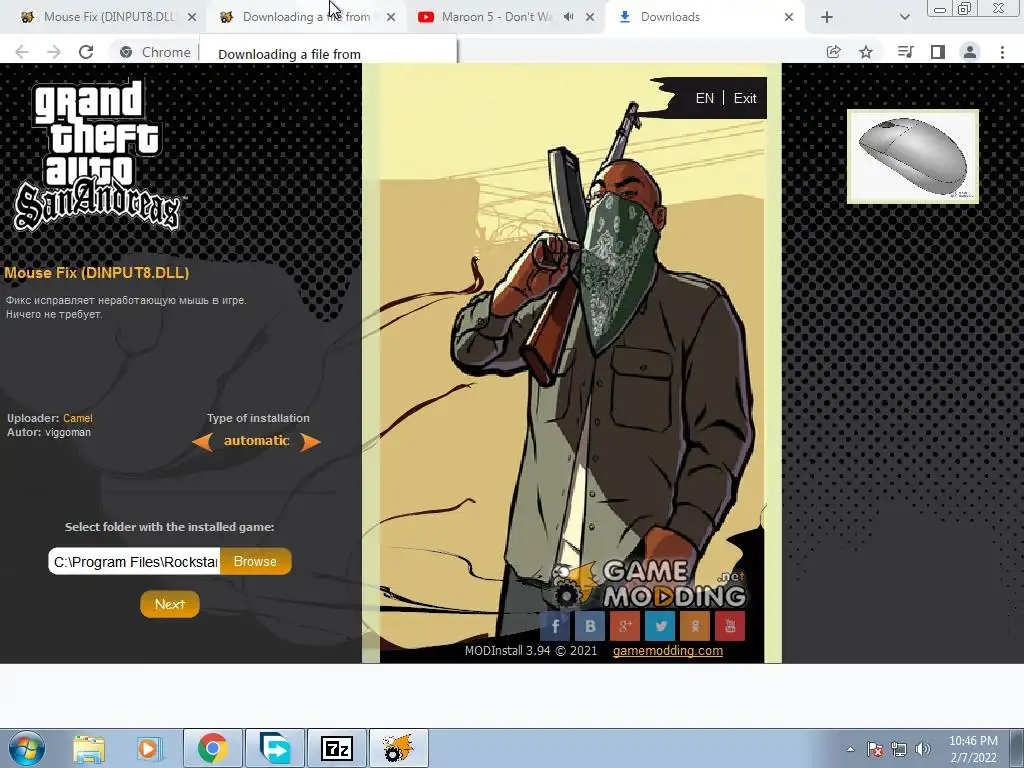Mute the Maroon 5 tab audio icon

tap(569, 17)
